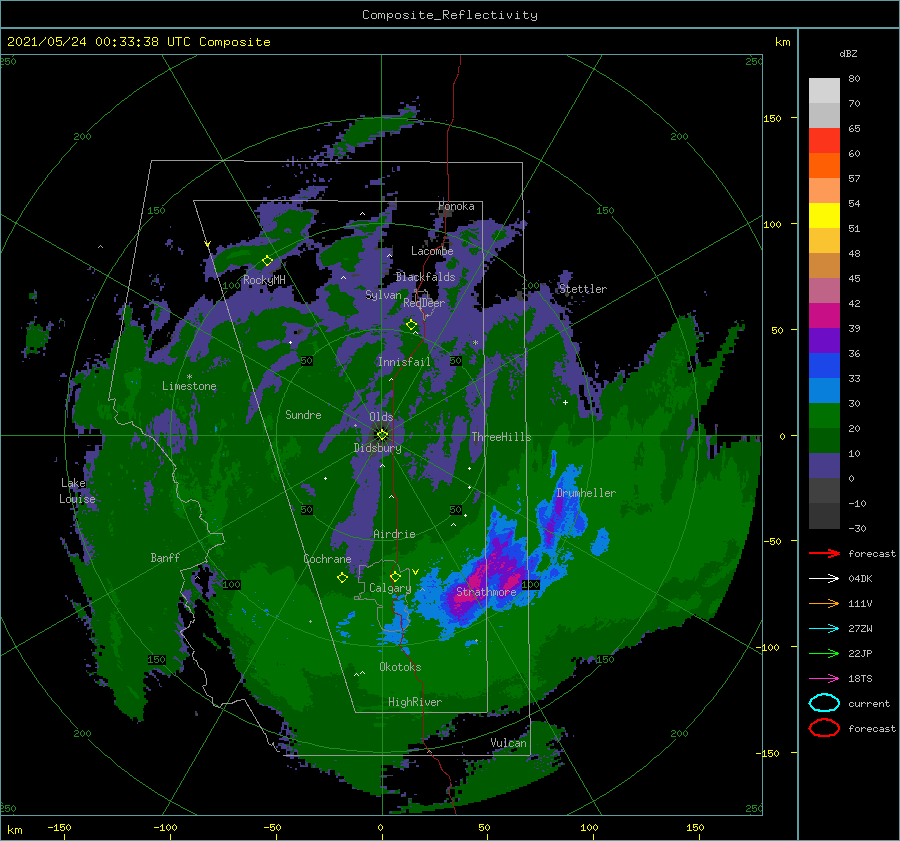Click the -30 value in dBZ scale

(857, 528)
